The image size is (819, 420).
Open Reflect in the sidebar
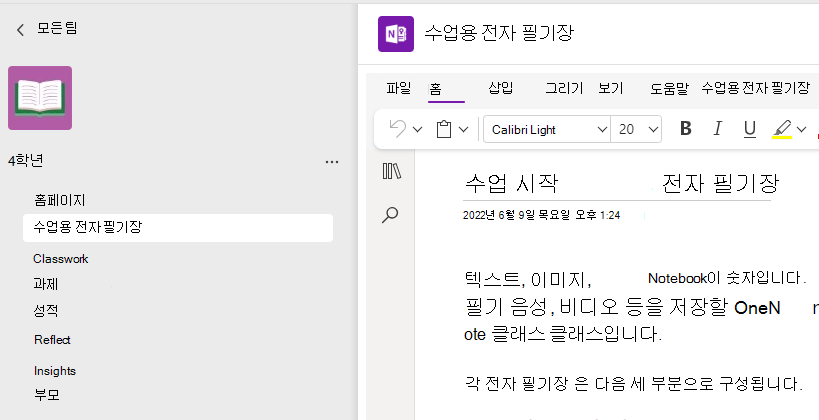(52, 340)
